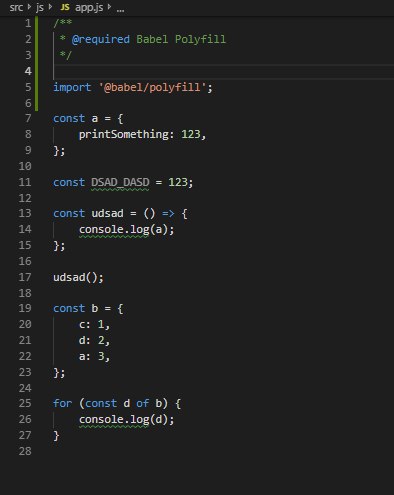Click the breadcrumb ellipsis after app.js
The image size is (394, 495).
point(120,10)
